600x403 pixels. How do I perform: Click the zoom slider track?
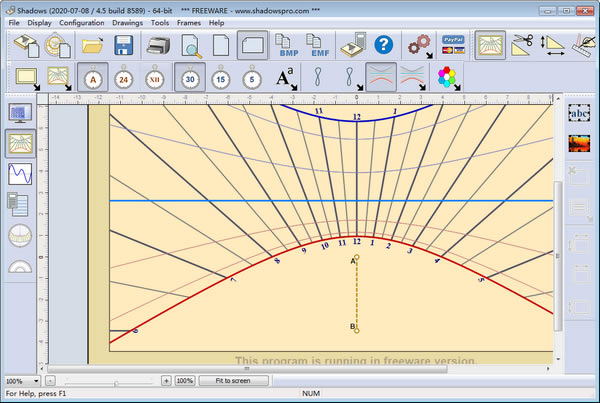tap(110, 381)
